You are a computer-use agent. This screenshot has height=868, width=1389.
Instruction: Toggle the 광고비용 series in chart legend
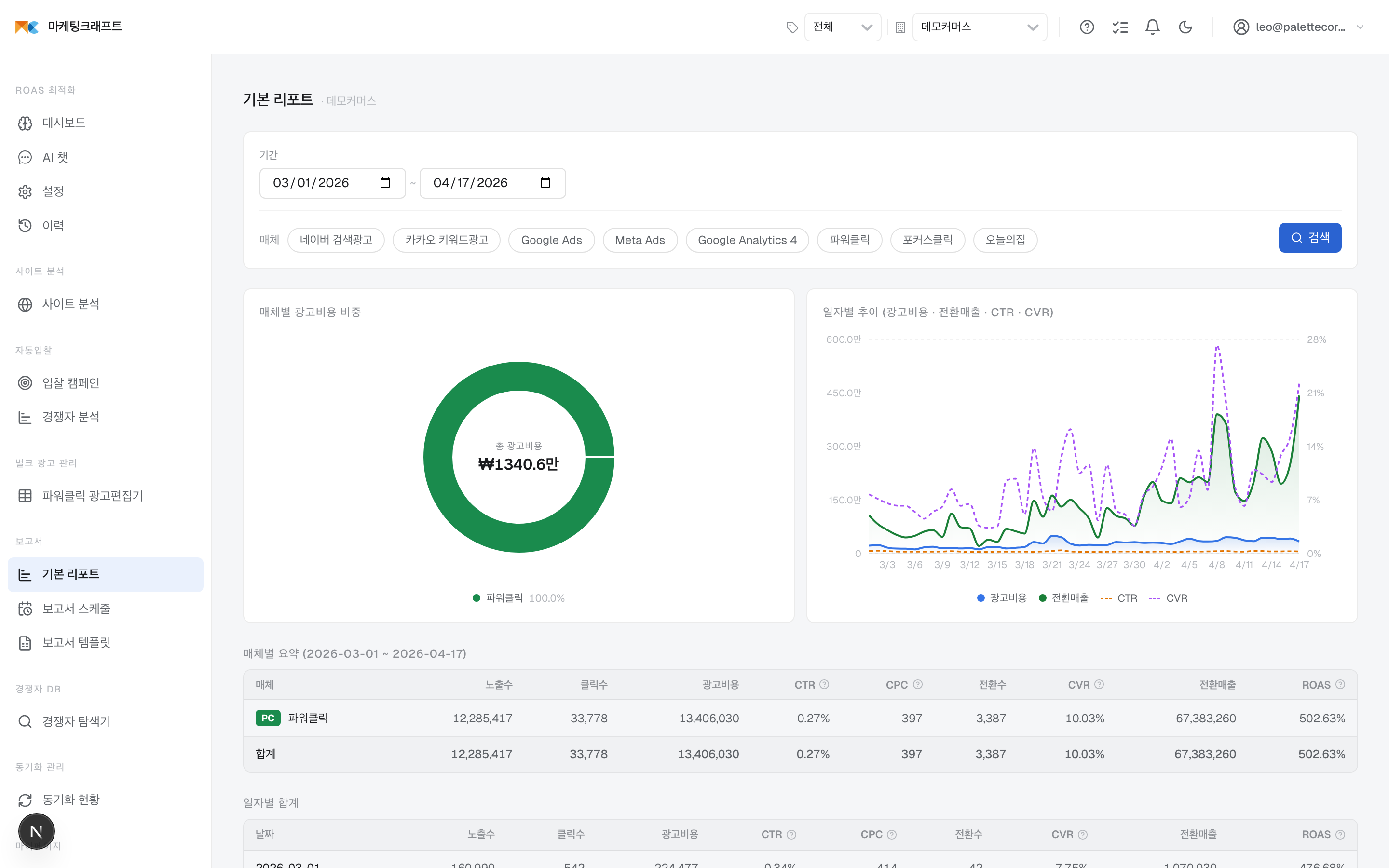1002,598
